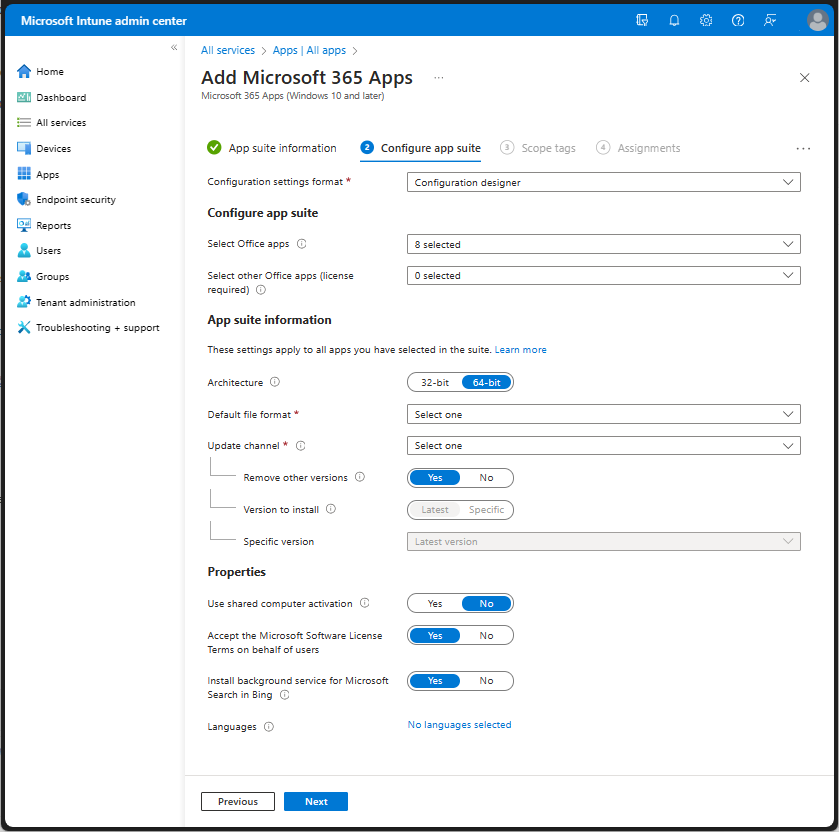Screen dimensions: 839x832
Task: Set Bing background service to No
Action: pyautogui.click(x=486, y=681)
